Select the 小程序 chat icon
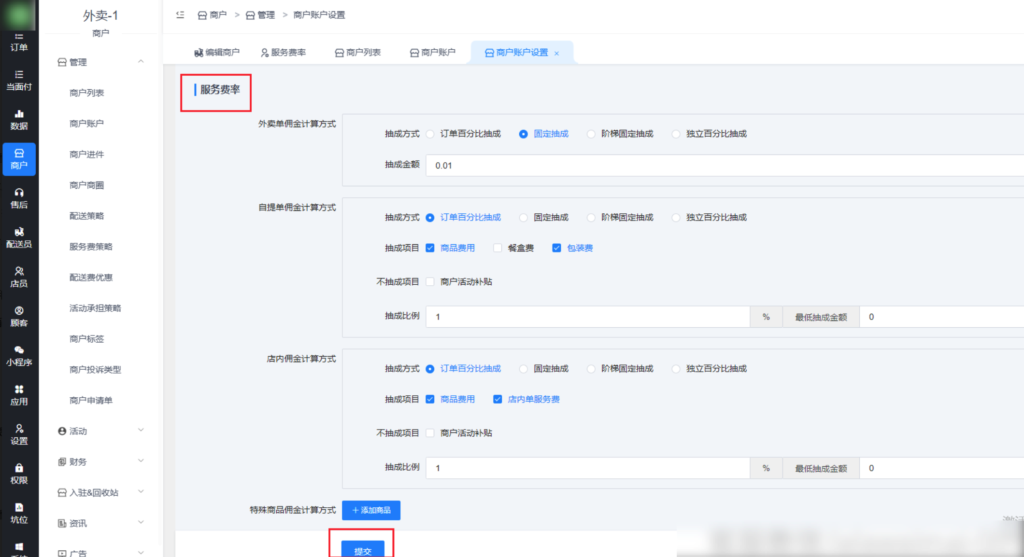The image size is (1024, 557). (x=19, y=355)
